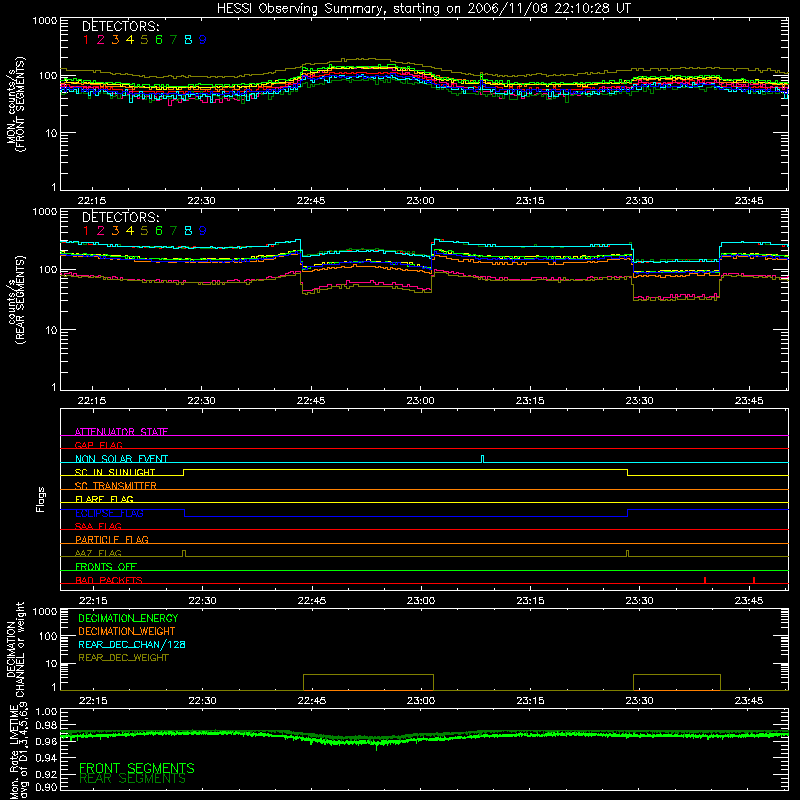This screenshot has width=800, height=800.
Task: Click detector number 1 in the rear segments legend
Action: click(x=86, y=231)
